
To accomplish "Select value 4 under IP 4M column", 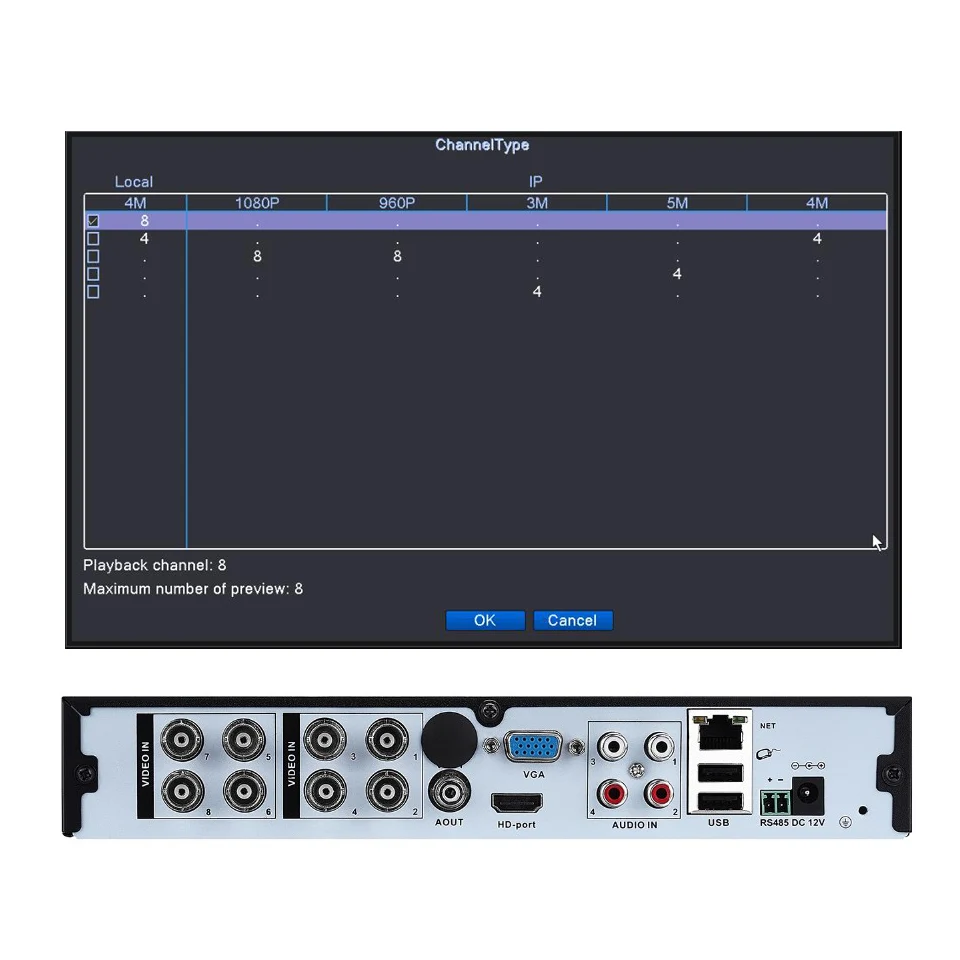I will [x=817, y=238].
